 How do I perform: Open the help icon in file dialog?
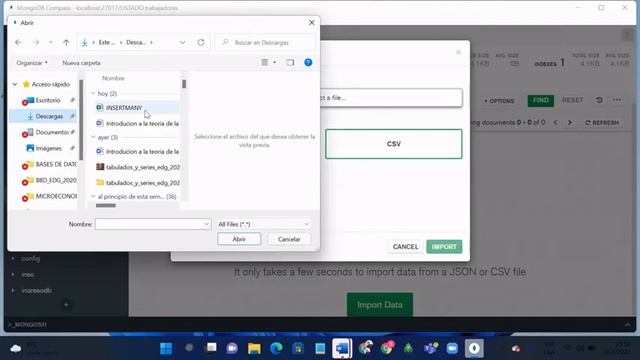pyautogui.click(x=308, y=62)
